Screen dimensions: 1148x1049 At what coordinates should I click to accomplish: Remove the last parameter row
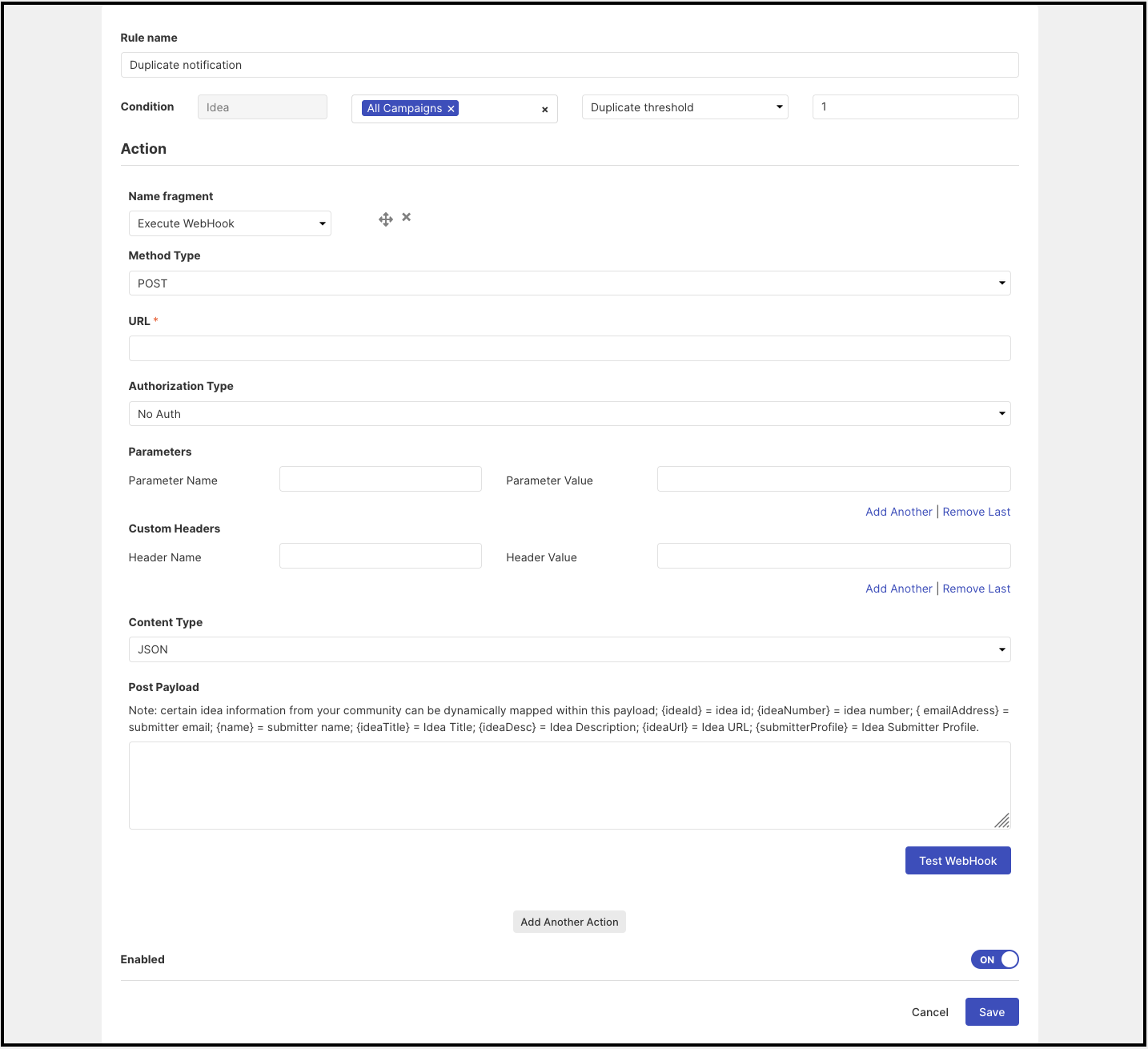977,512
